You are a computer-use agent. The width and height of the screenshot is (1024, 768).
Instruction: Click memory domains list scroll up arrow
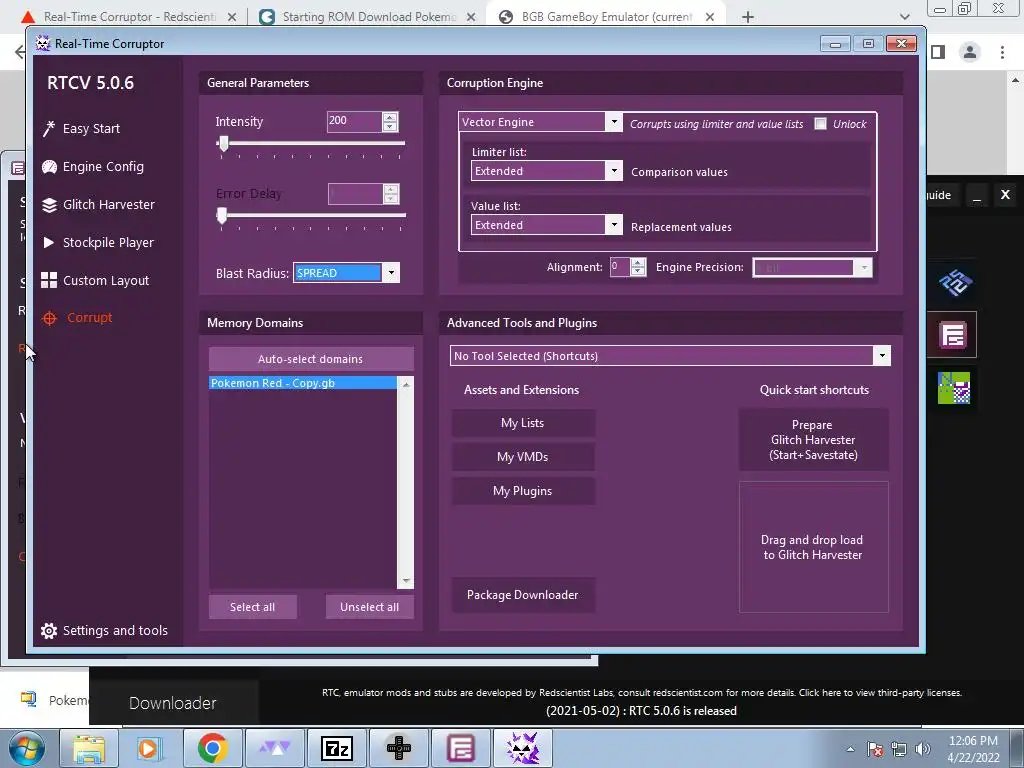coord(406,384)
